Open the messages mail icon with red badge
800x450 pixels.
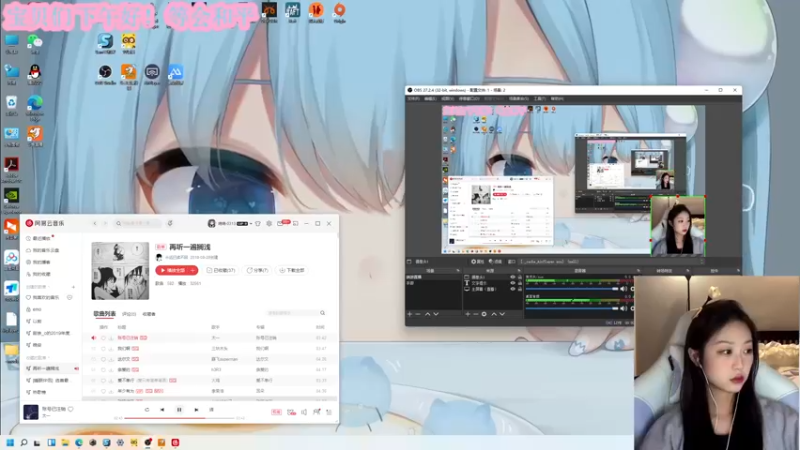(x=281, y=223)
